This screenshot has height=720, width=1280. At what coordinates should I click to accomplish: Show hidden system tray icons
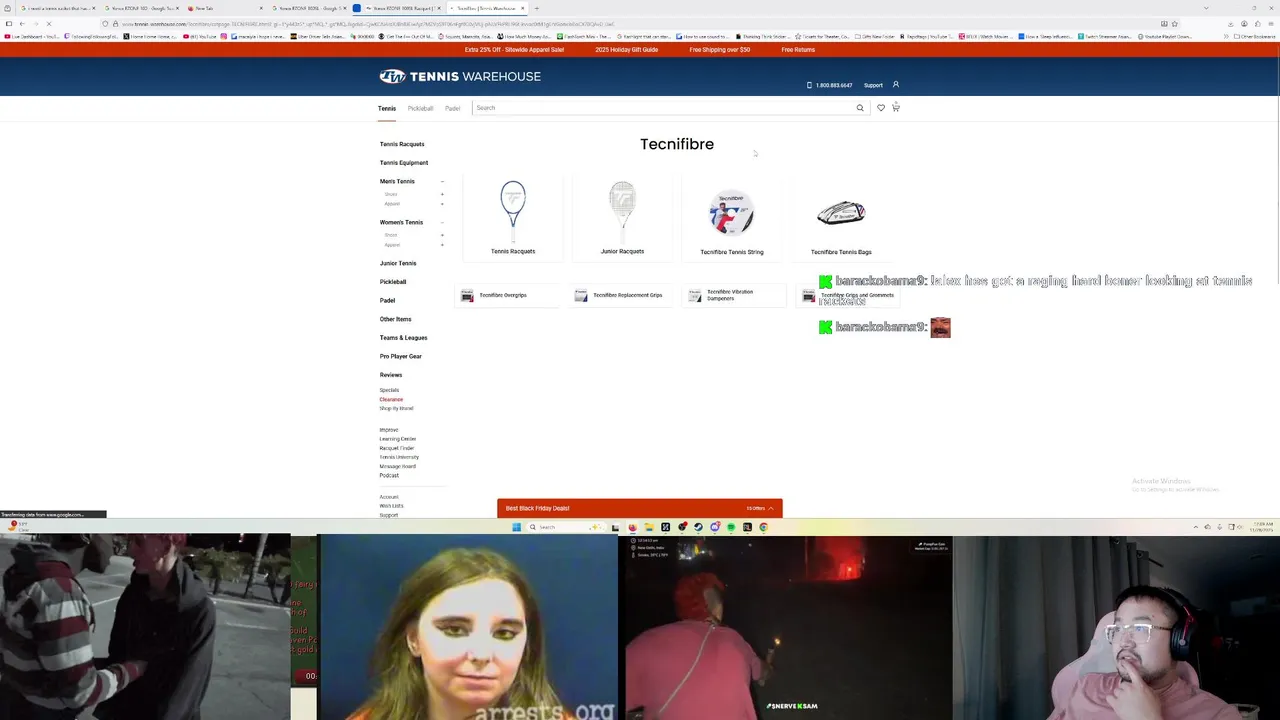click(x=1195, y=527)
